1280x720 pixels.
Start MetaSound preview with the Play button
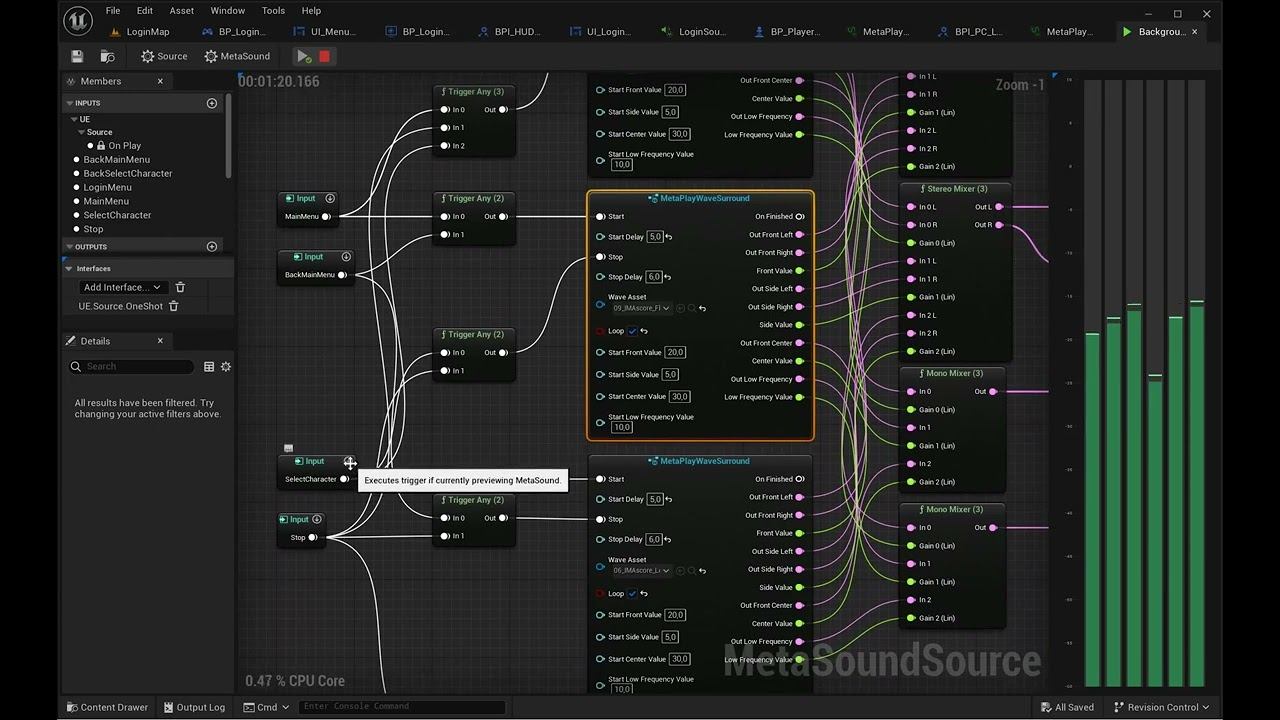[x=303, y=56]
